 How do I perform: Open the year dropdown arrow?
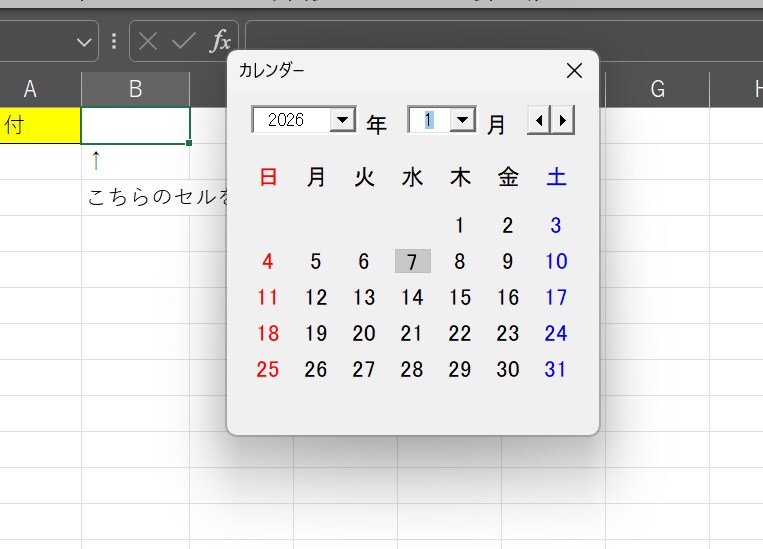pyautogui.click(x=343, y=119)
